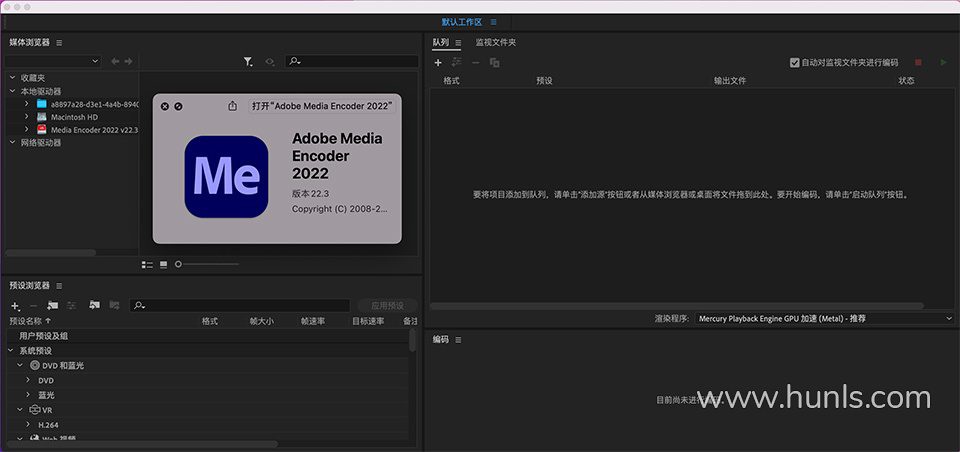Select the a8897a28 blue folder icon
960x452 pixels.
click(x=42, y=104)
